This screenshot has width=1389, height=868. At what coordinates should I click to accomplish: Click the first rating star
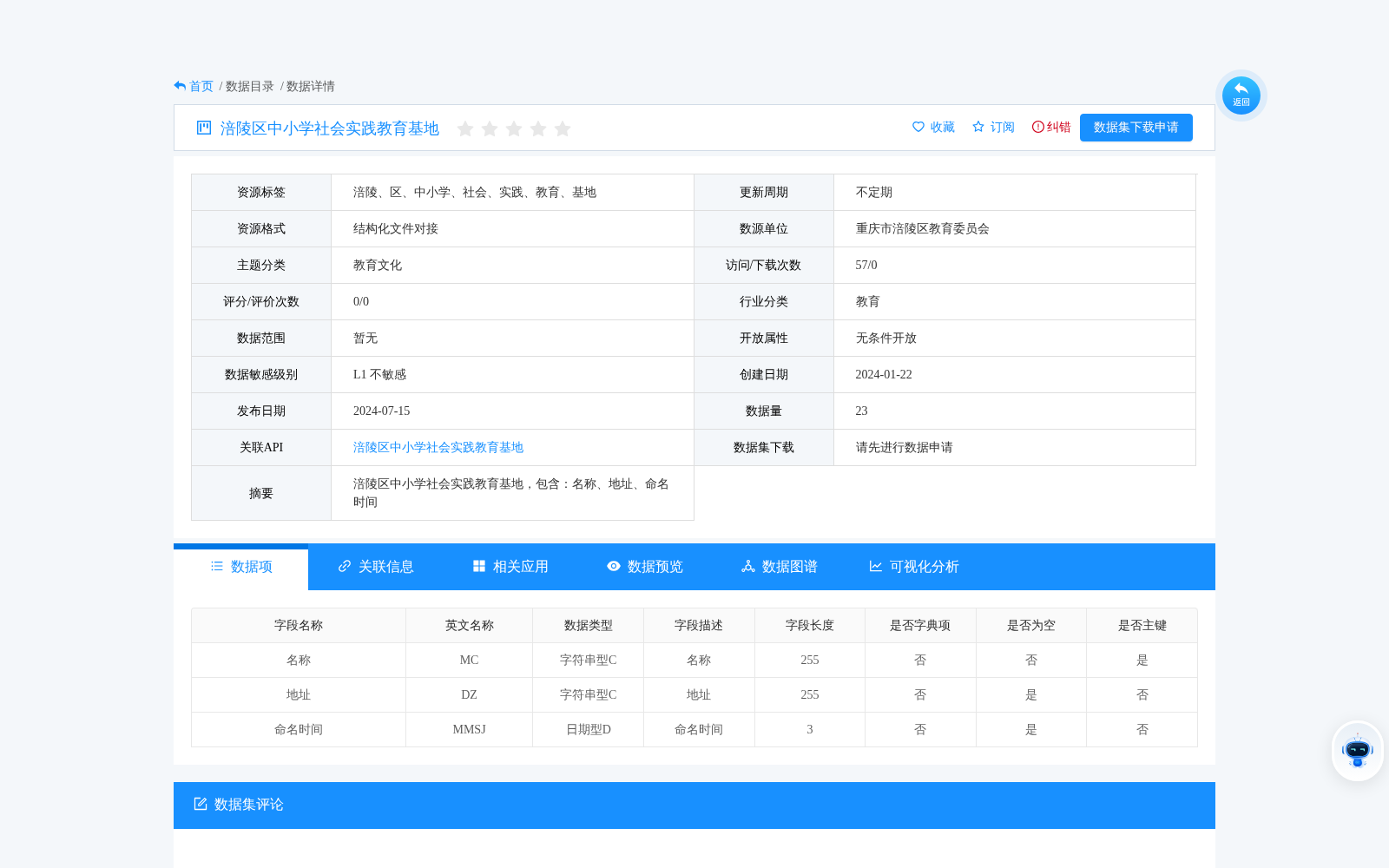click(465, 128)
